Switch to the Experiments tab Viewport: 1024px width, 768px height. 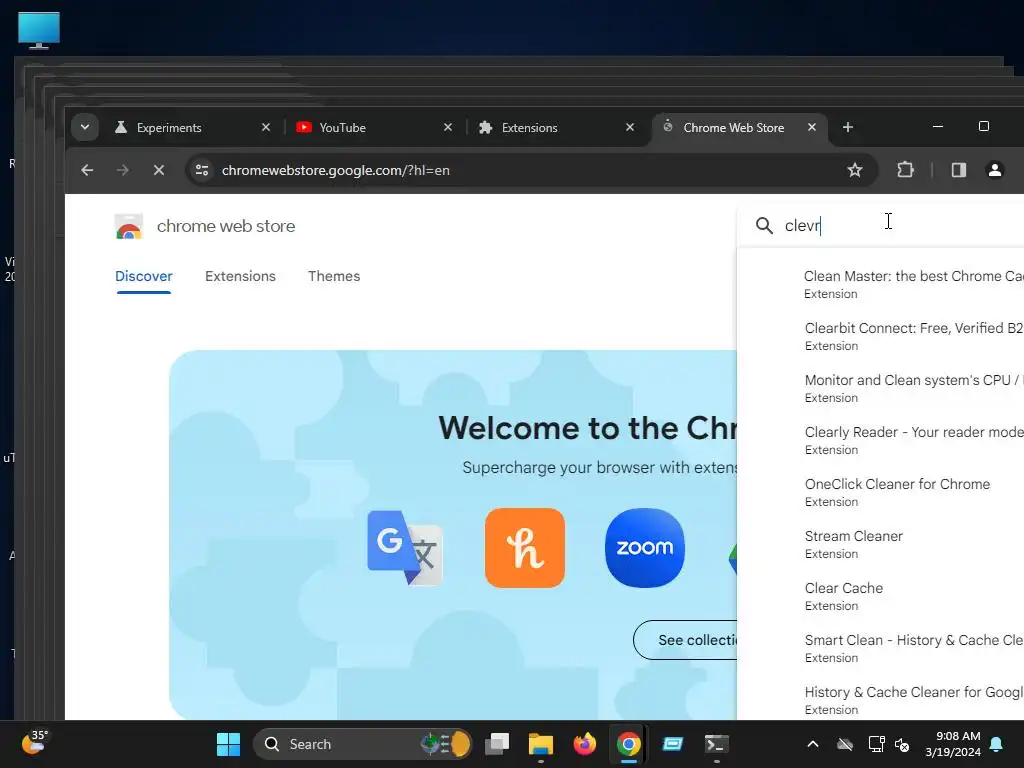tap(168, 128)
